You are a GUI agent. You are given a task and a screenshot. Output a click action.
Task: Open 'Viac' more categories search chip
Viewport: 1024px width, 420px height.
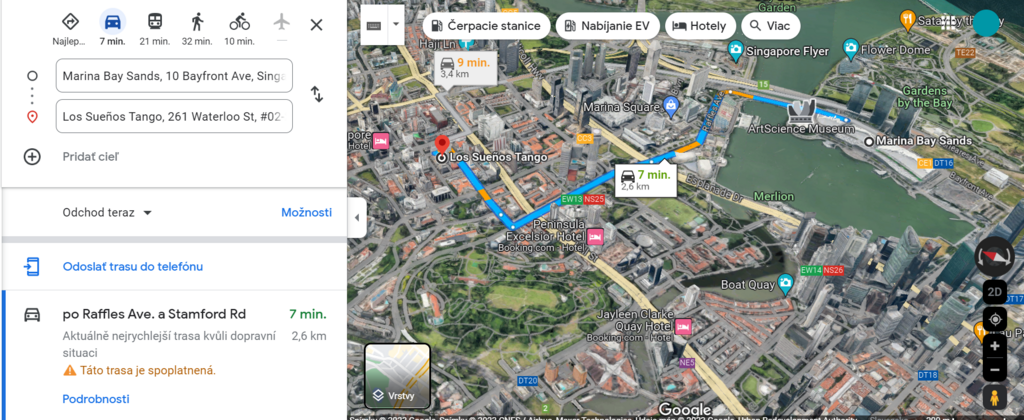click(x=776, y=25)
